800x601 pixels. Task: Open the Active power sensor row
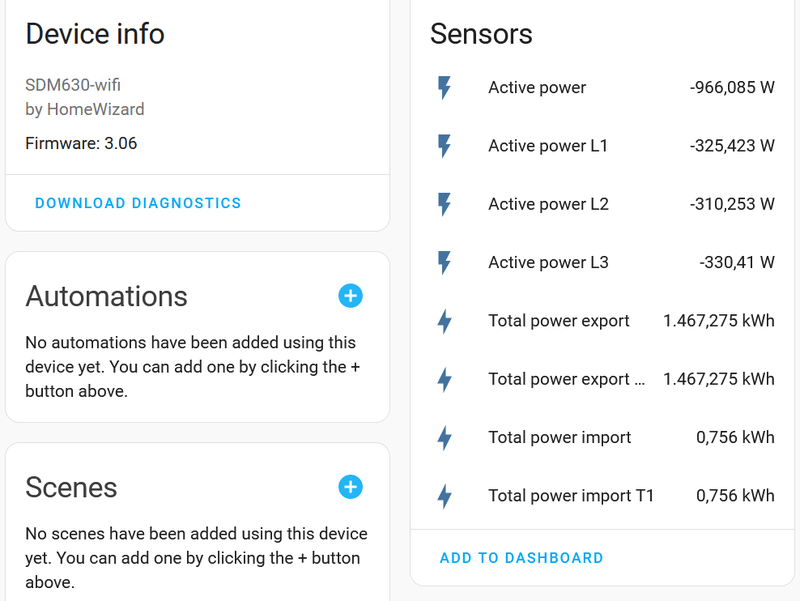point(537,88)
